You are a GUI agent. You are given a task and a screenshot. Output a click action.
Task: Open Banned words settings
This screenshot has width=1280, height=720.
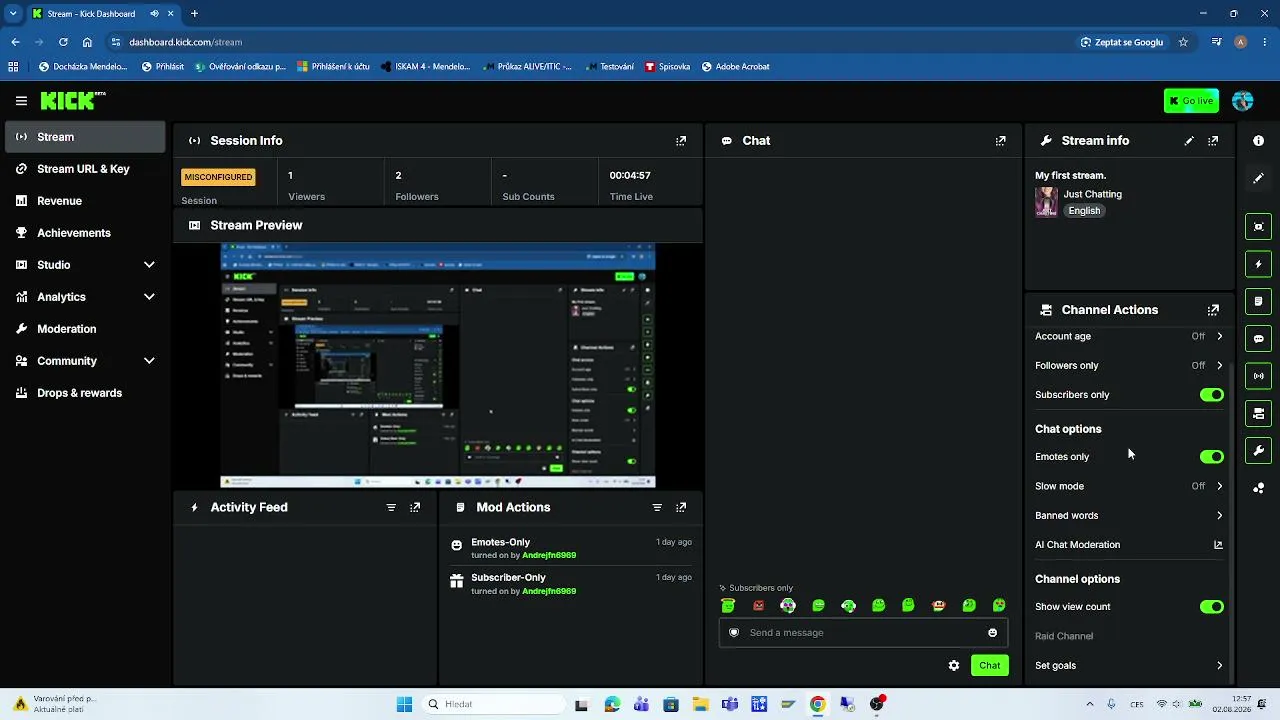[x=1129, y=515]
